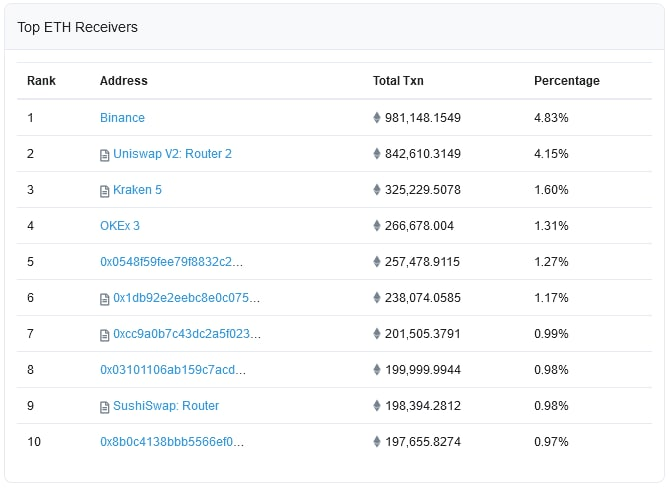Click Ether icon next to 197,655.8274
Image resolution: width=670 pixels, height=490 pixels.
pyautogui.click(x=376, y=441)
